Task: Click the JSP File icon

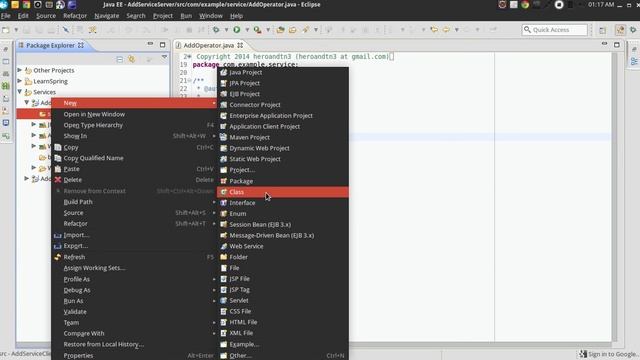Action: point(223,279)
